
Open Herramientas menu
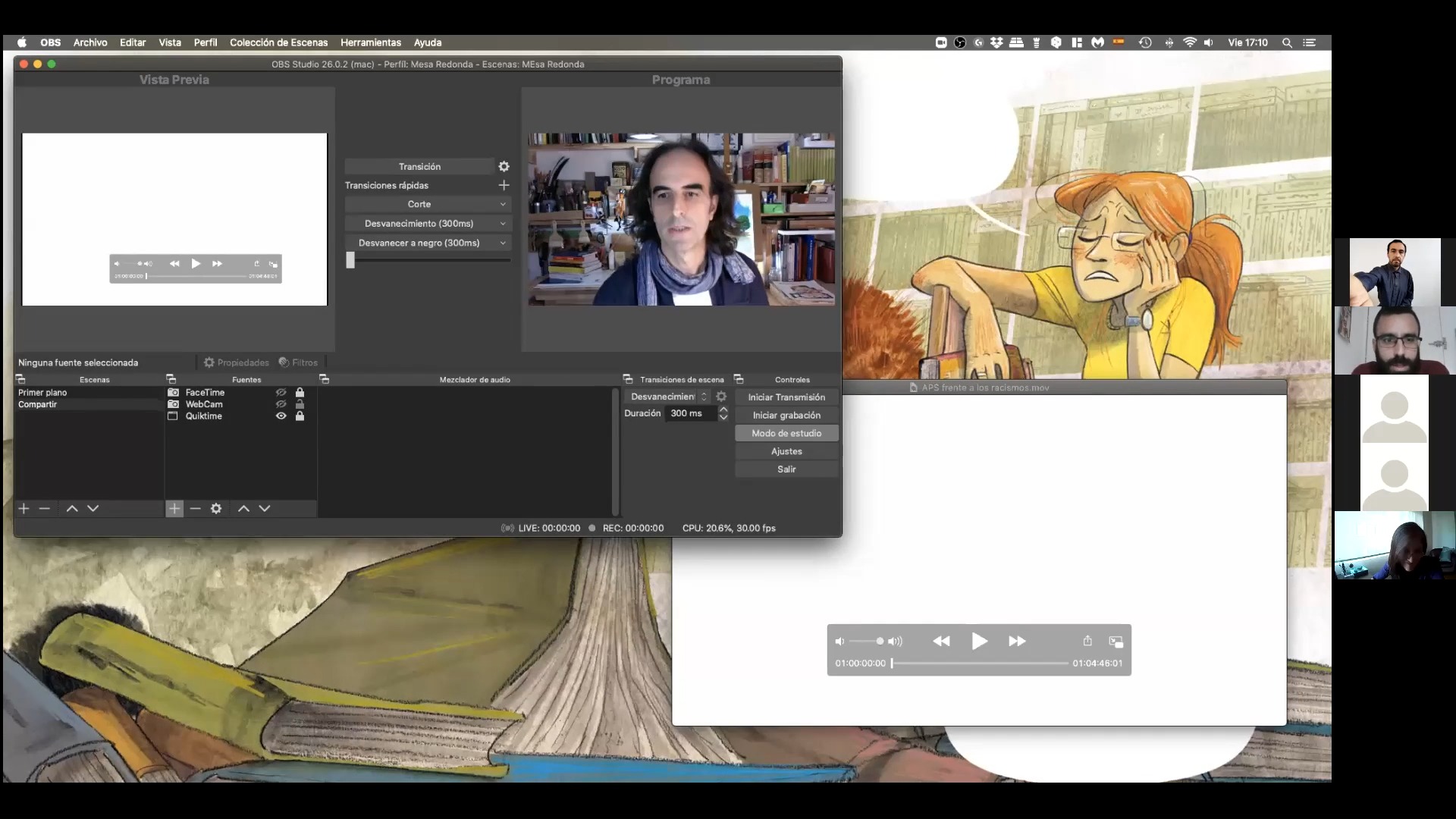371,42
